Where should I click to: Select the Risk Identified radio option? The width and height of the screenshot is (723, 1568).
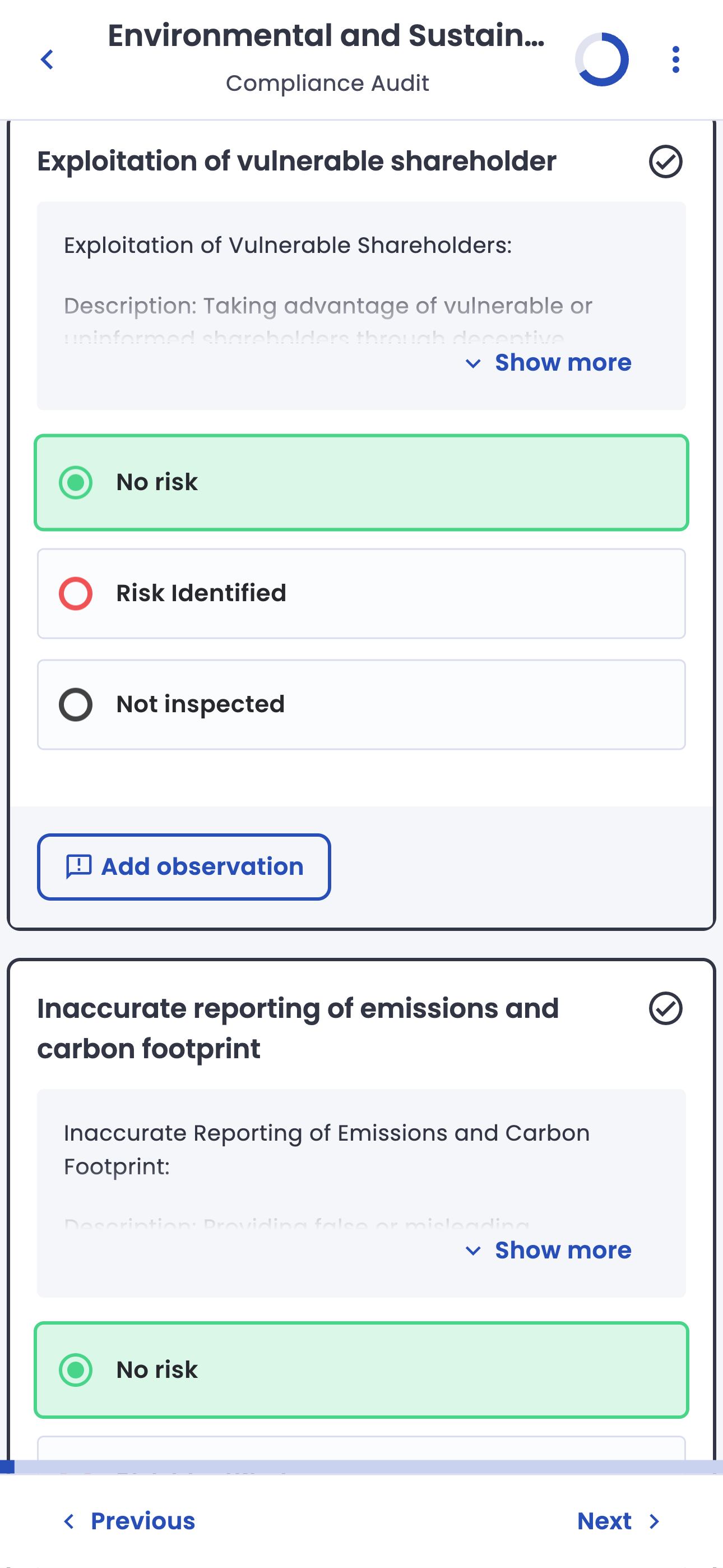tap(76, 593)
